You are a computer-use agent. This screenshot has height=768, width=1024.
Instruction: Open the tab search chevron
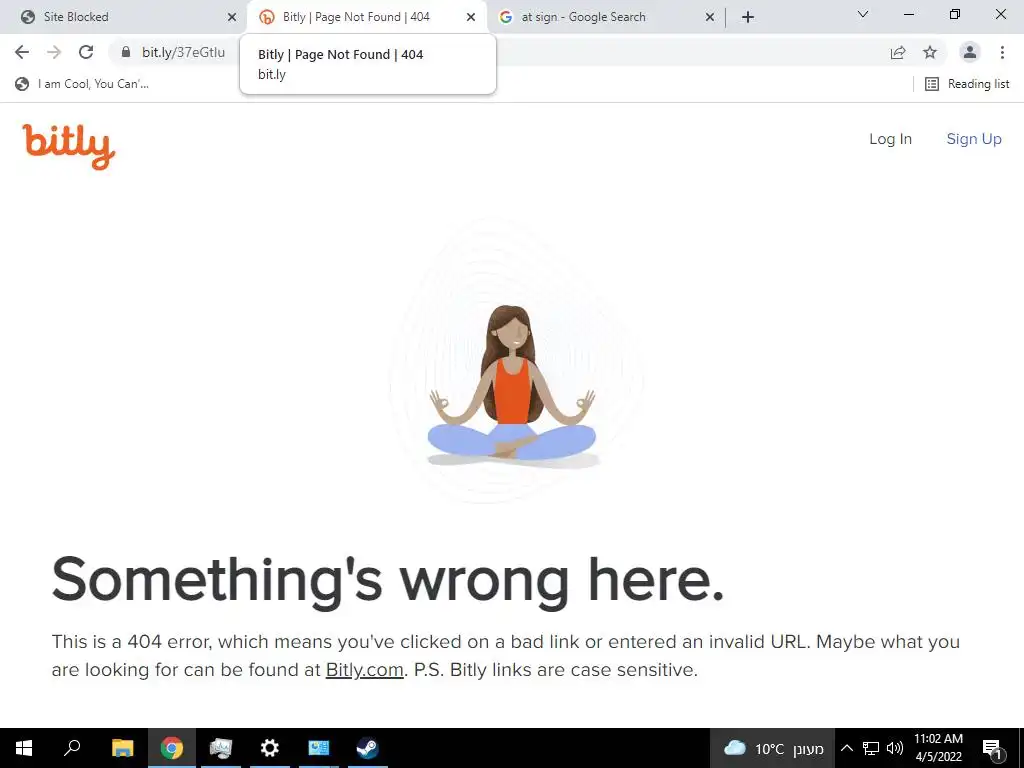click(x=863, y=14)
